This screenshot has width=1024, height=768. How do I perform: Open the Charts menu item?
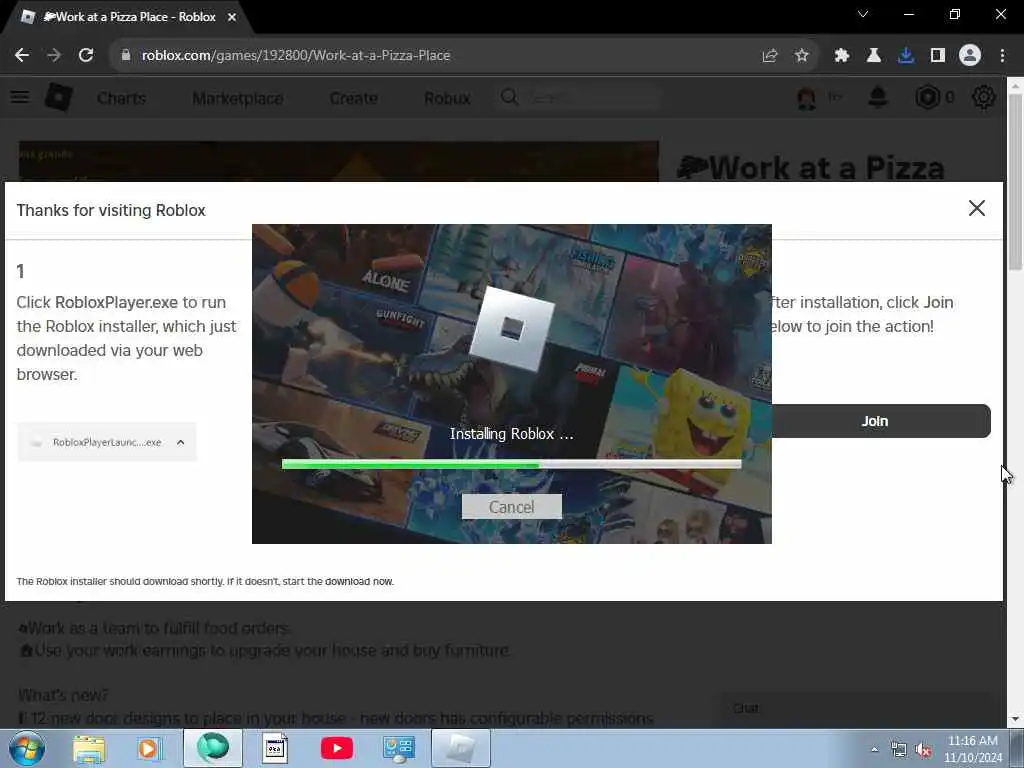pyautogui.click(x=121, y=98)
